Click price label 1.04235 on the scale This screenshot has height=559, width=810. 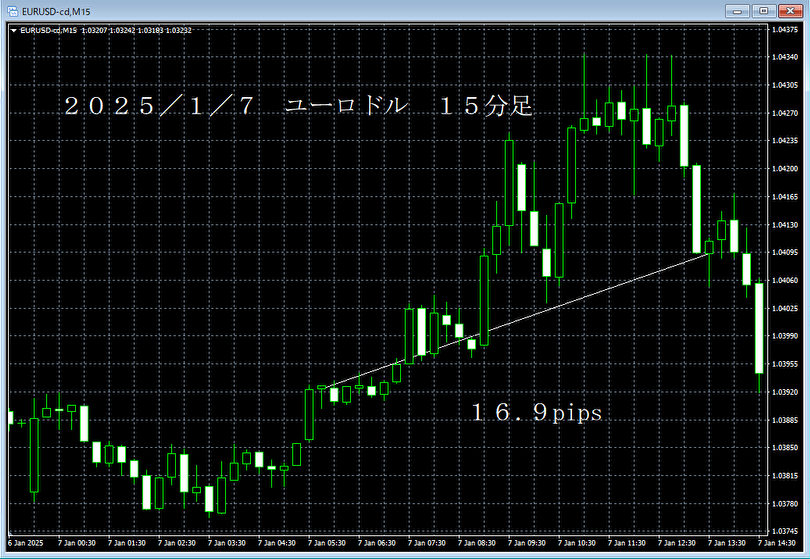[785, 141]
